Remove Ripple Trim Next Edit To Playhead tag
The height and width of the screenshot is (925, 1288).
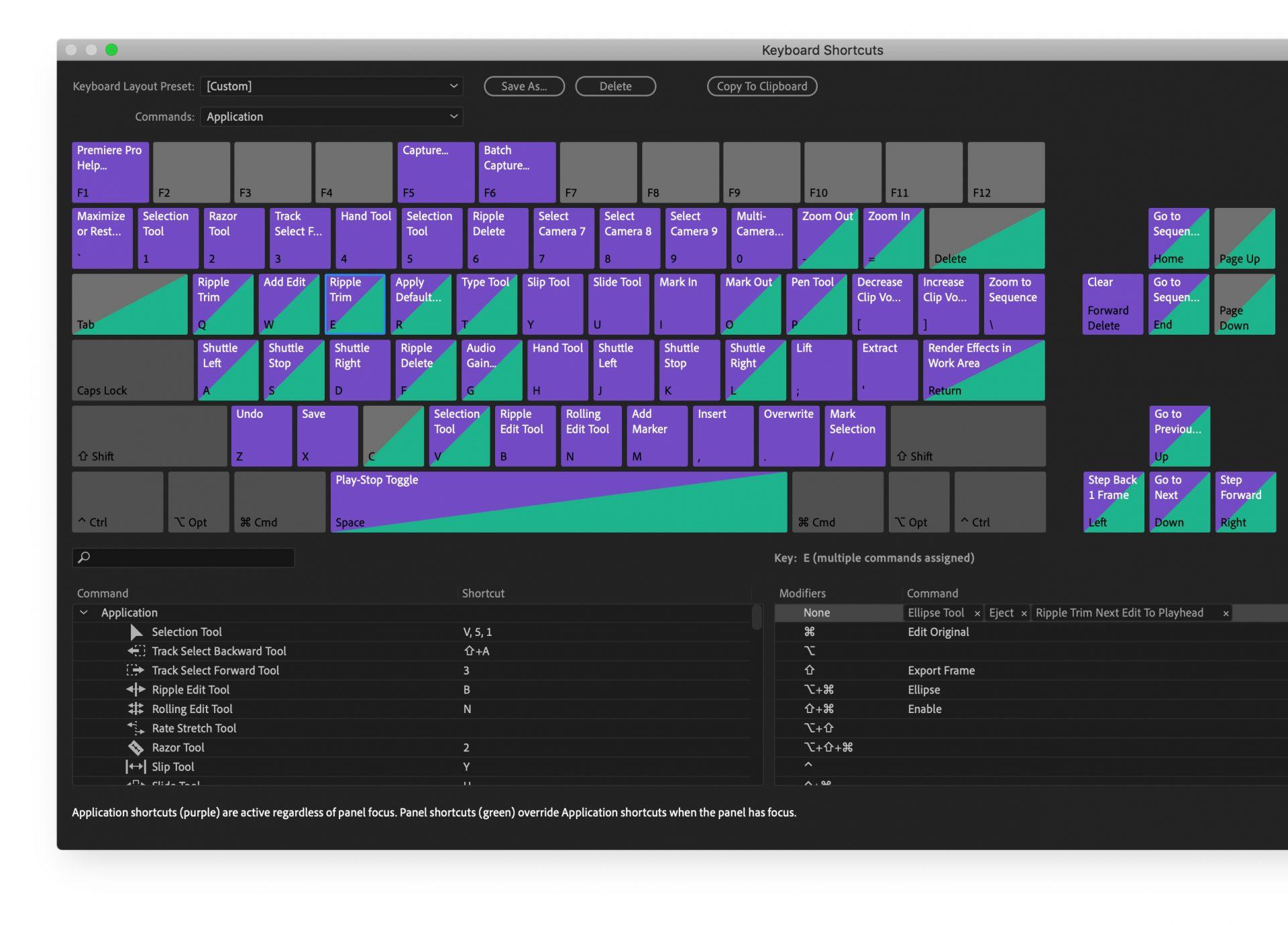1226,613
